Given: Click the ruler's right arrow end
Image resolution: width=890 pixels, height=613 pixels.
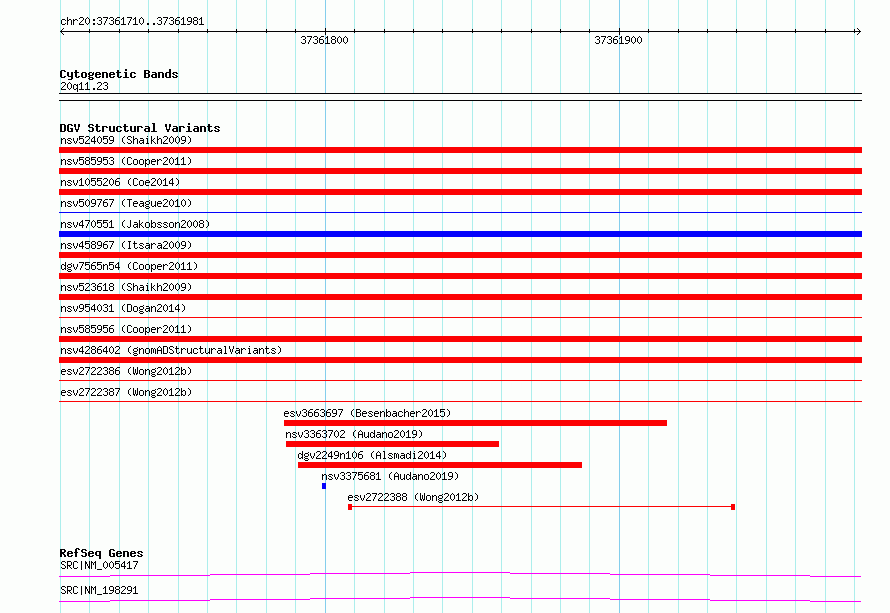Looking at the screenshot, I should pyautogui.click(x=858, y=31).
